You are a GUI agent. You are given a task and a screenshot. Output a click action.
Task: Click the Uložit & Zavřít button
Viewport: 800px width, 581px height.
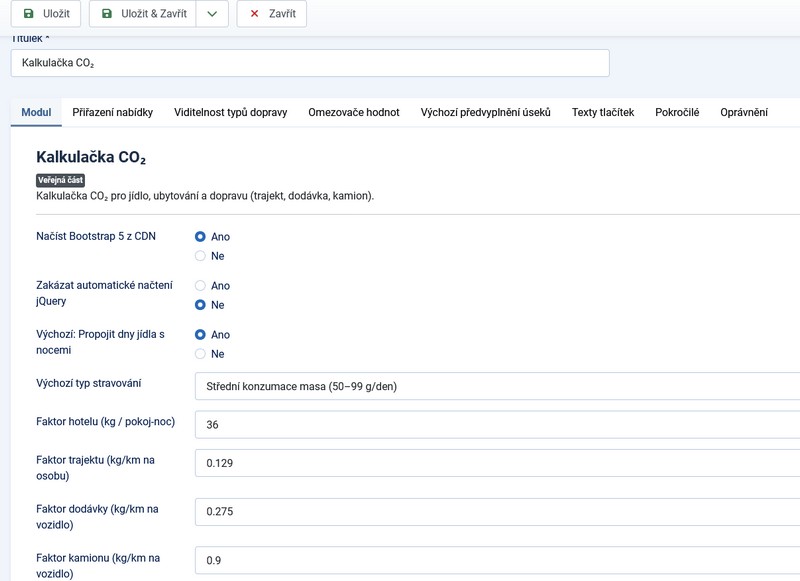pos(142,14)
